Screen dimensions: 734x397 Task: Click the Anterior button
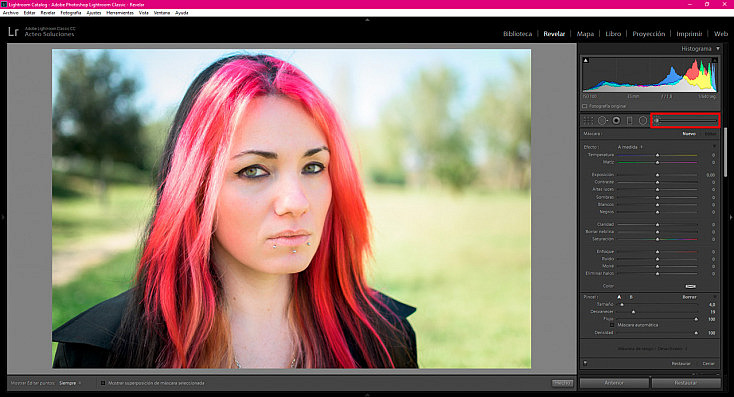coord(614,383)
